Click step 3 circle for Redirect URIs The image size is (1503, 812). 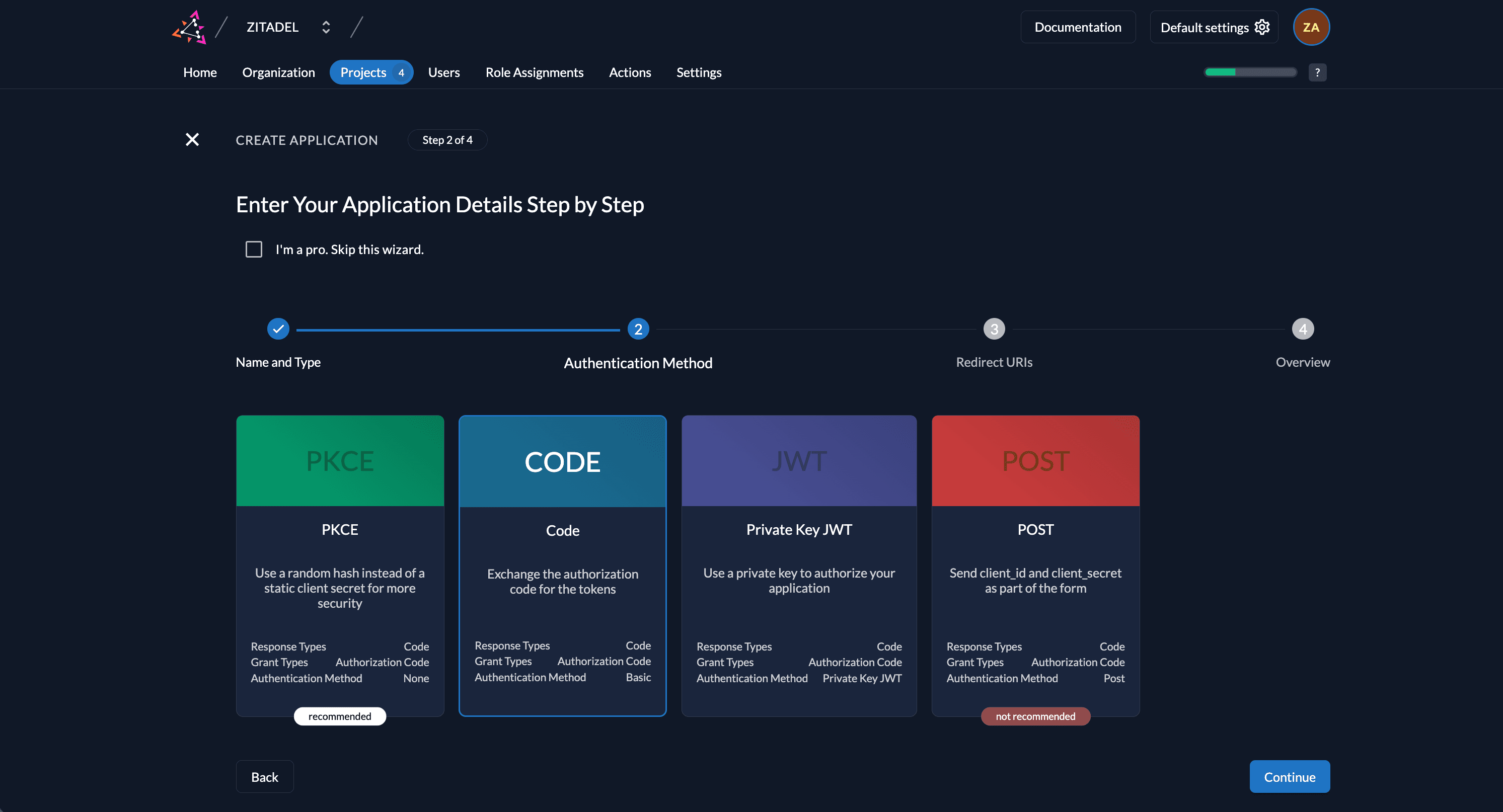(x=994, y=329)
